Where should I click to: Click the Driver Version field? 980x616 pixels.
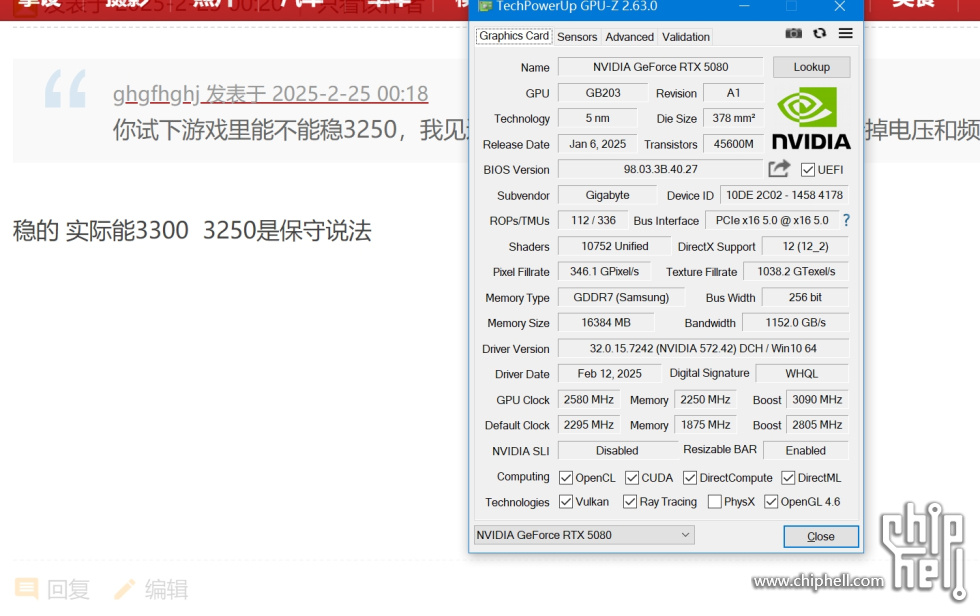pyautogui.click(x=703, y=349)
